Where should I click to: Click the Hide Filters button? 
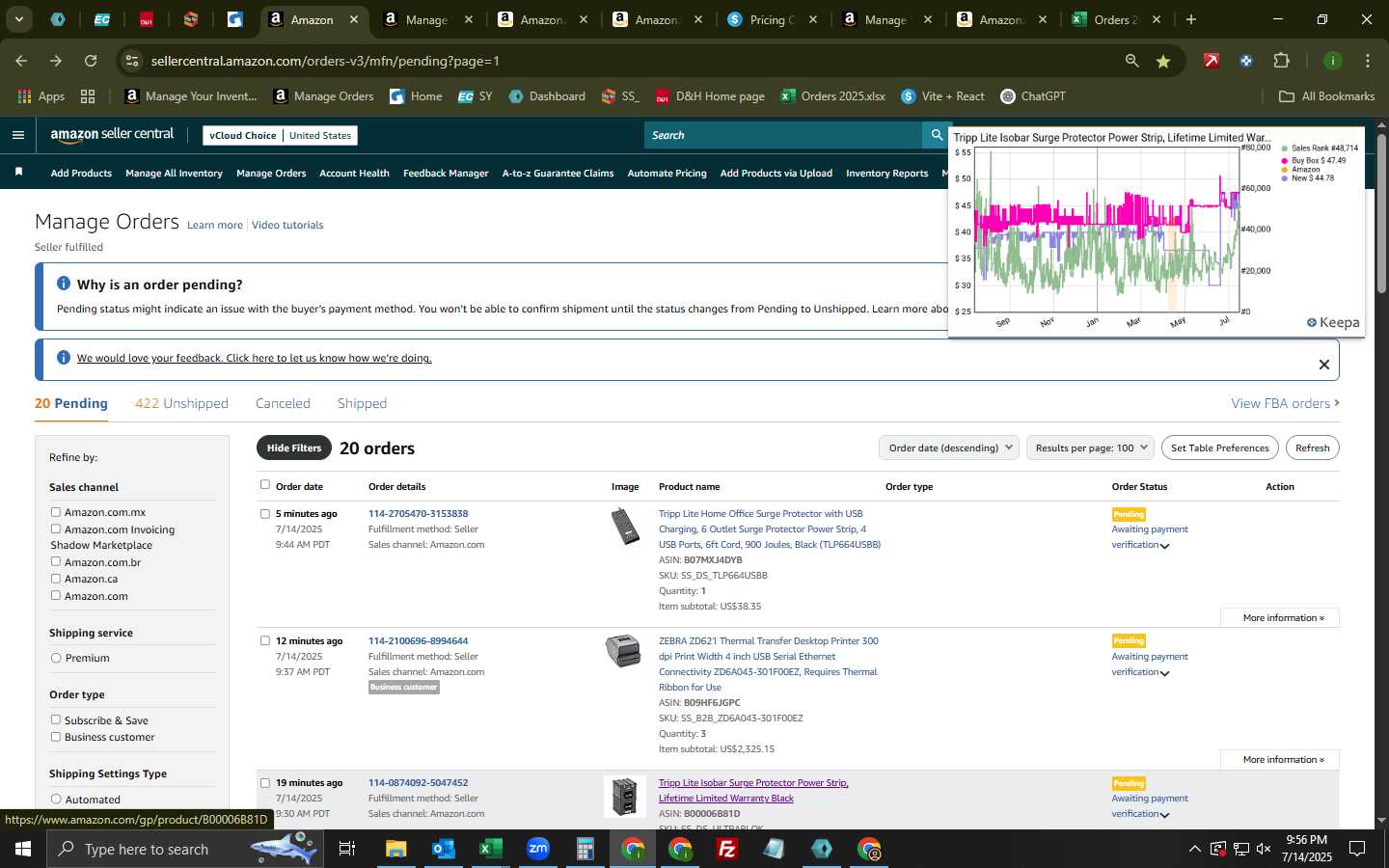(x=294, y=448)
